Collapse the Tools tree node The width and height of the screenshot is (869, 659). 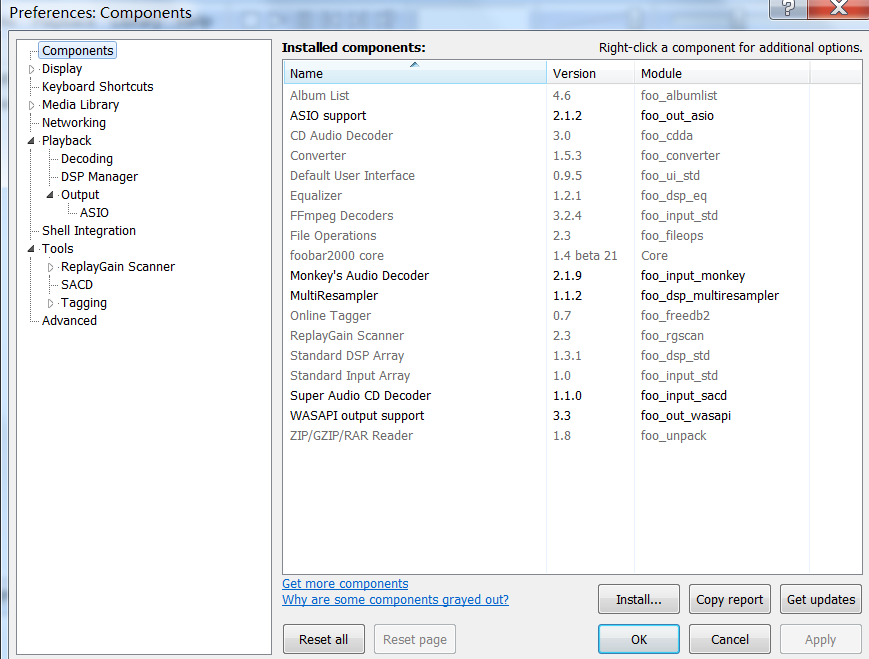[32, 249]
